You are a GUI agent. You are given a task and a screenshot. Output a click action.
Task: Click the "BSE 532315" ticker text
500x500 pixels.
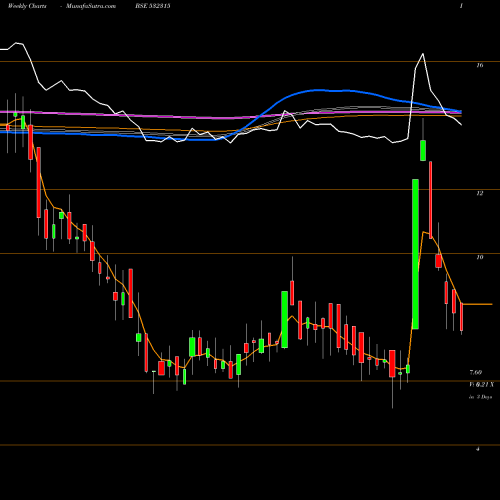point(153,6)
